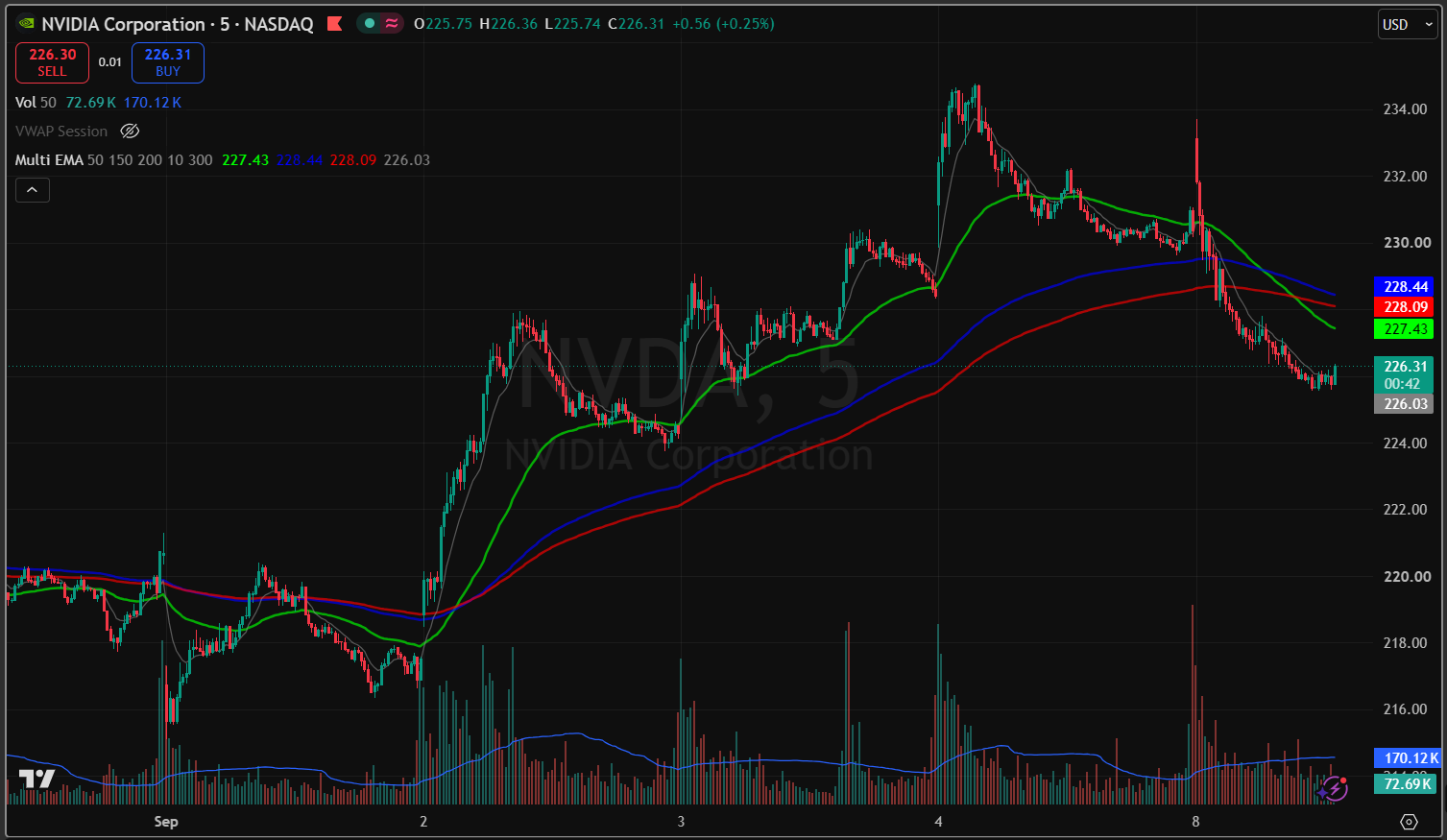This screenshot has height=840, width=1447.
Task: Open chart settings hexagon gear icon
Action: coord(1409,822)
